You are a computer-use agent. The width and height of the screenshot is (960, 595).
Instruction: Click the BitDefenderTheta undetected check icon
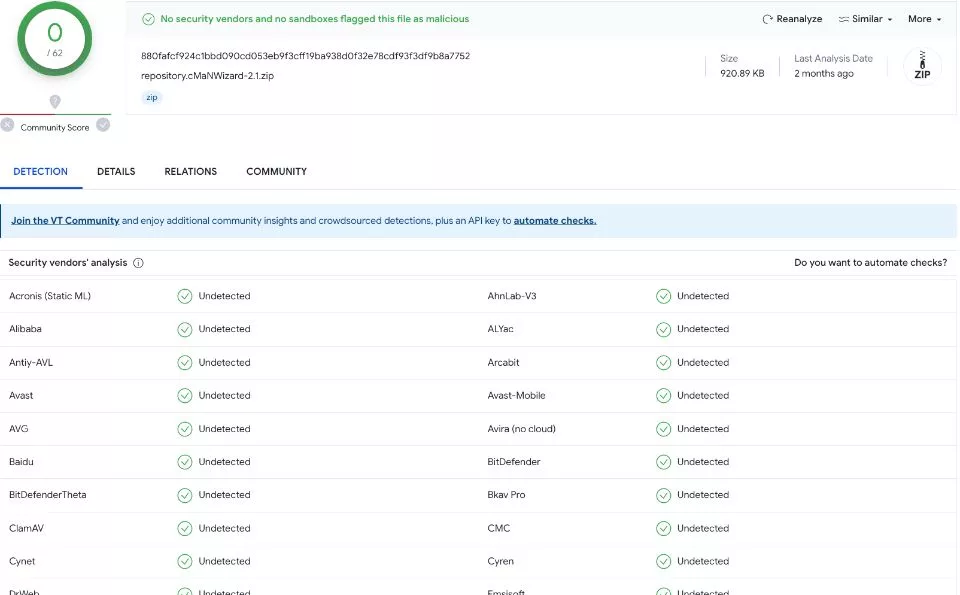185,495
